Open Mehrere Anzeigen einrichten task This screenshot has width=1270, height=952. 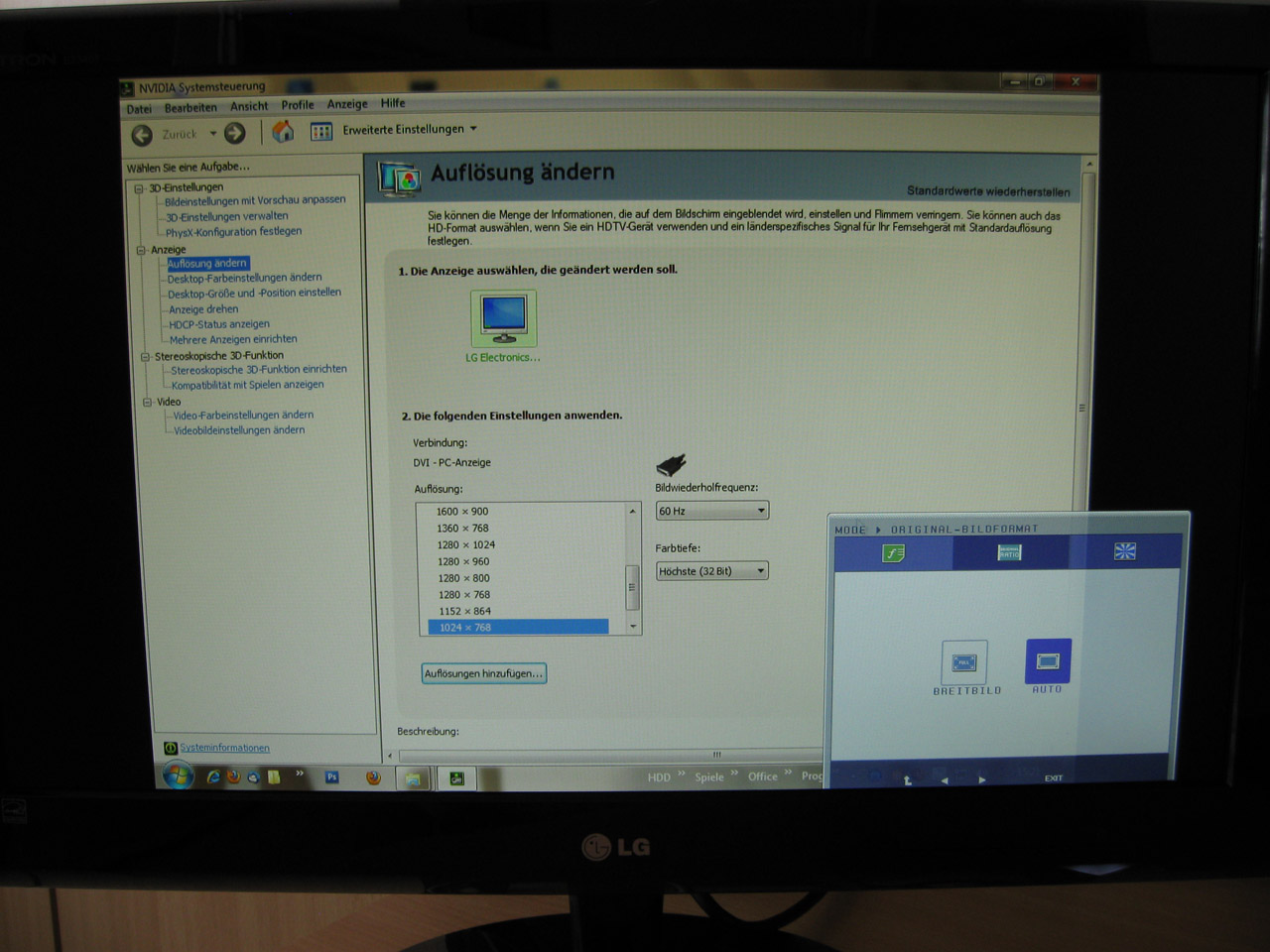(233, 339)
